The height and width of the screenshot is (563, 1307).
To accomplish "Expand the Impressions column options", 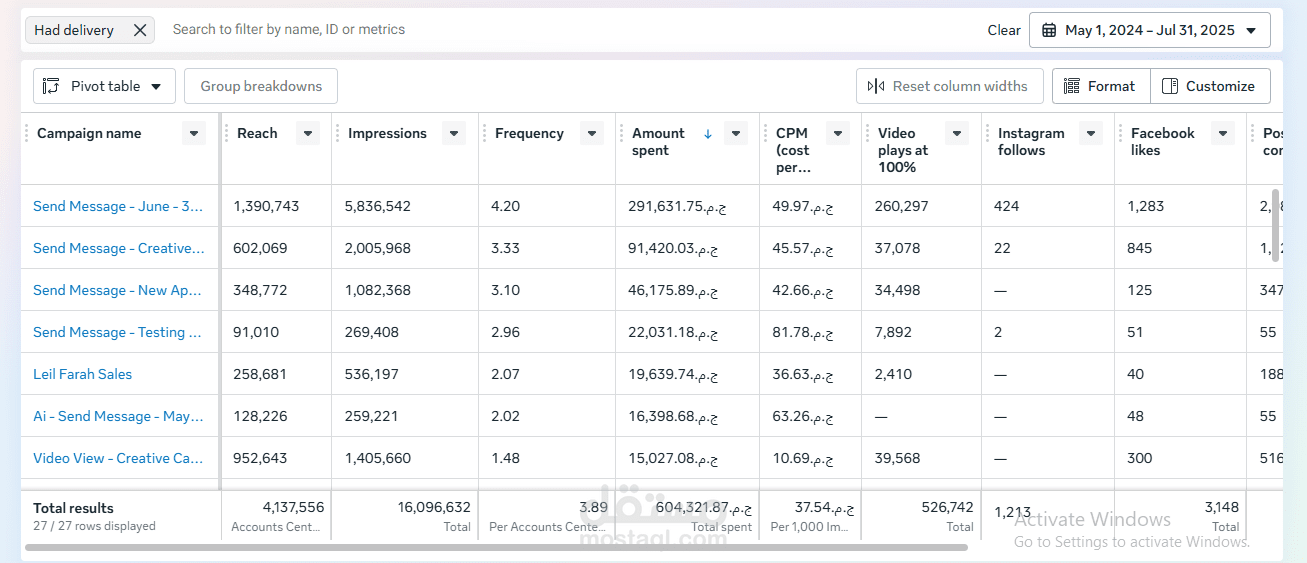I will coord(454,133).
